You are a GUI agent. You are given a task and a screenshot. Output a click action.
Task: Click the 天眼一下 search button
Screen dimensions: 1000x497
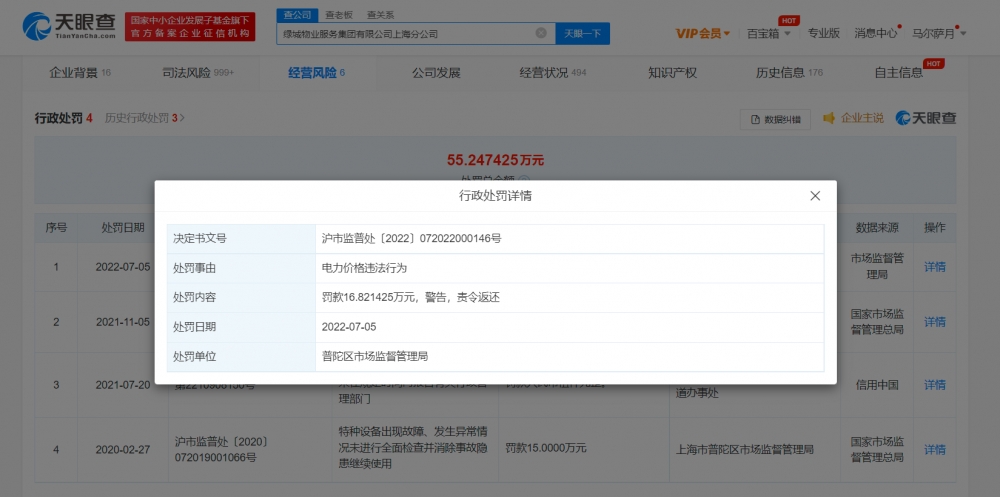582,33
